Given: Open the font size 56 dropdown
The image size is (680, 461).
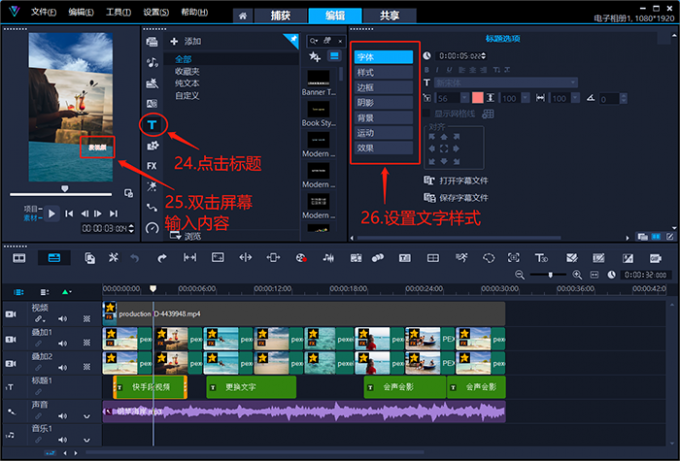Looking at the screenshot, I should coord(464,98).
